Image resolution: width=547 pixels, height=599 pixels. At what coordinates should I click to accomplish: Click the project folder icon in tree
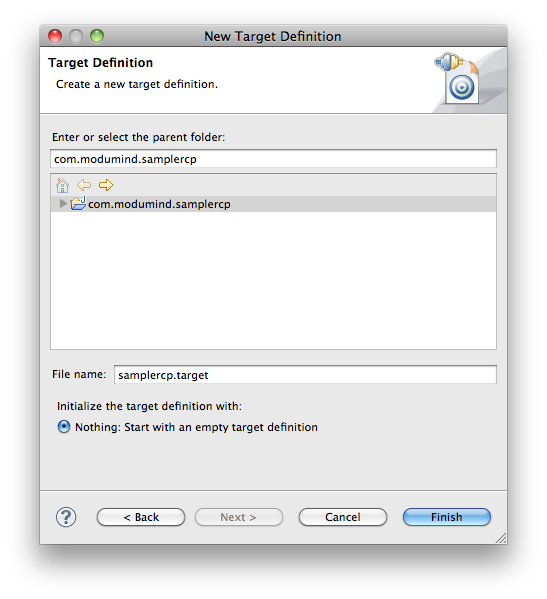[78, 203]
